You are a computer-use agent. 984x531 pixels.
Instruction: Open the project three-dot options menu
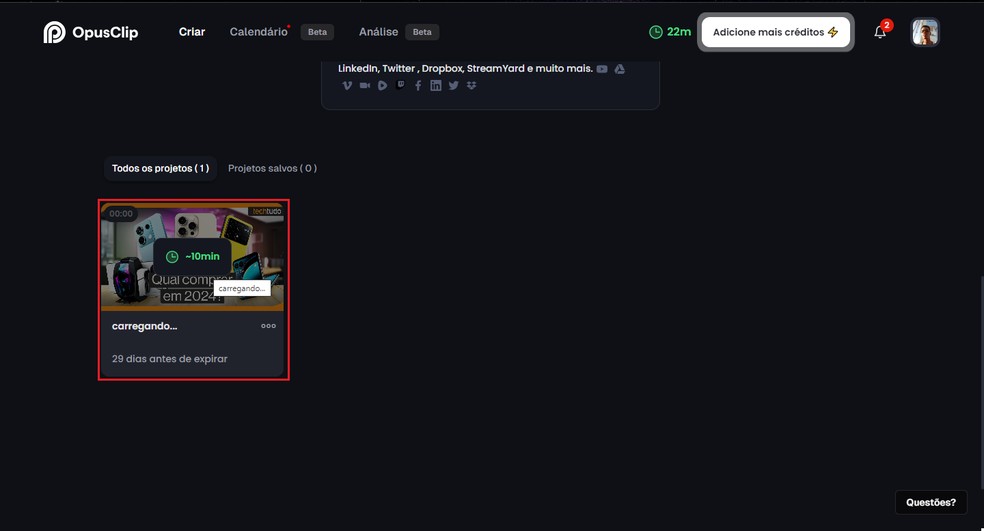[269, 326]
